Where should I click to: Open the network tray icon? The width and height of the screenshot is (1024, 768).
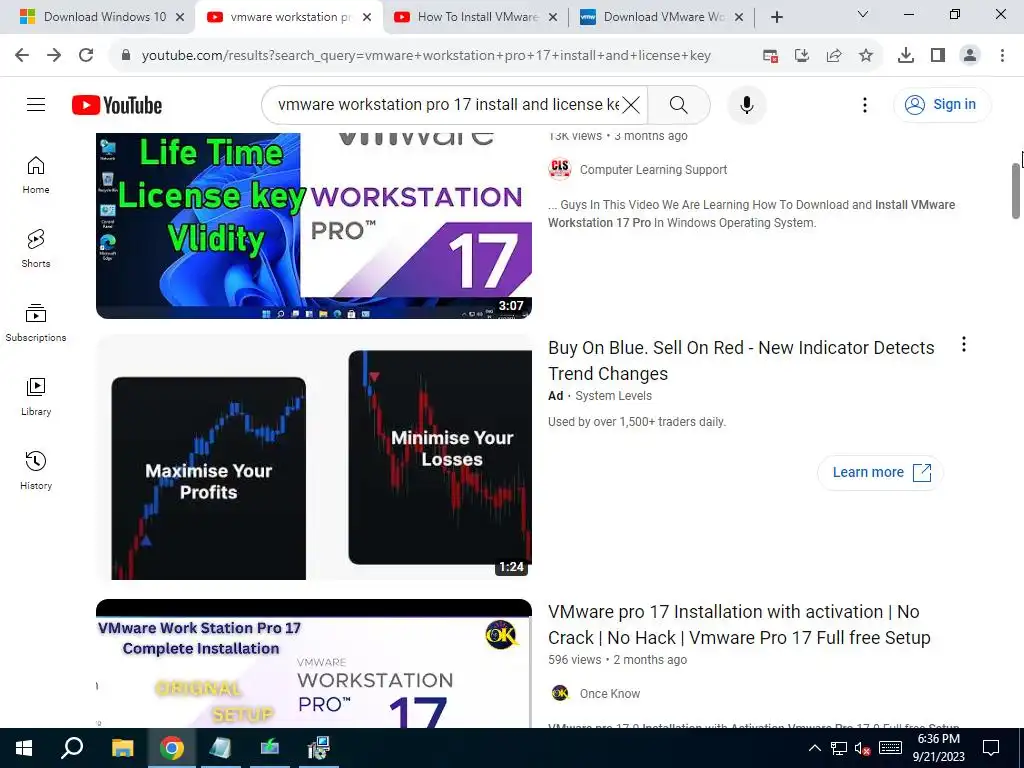click(x=839, y=748)
